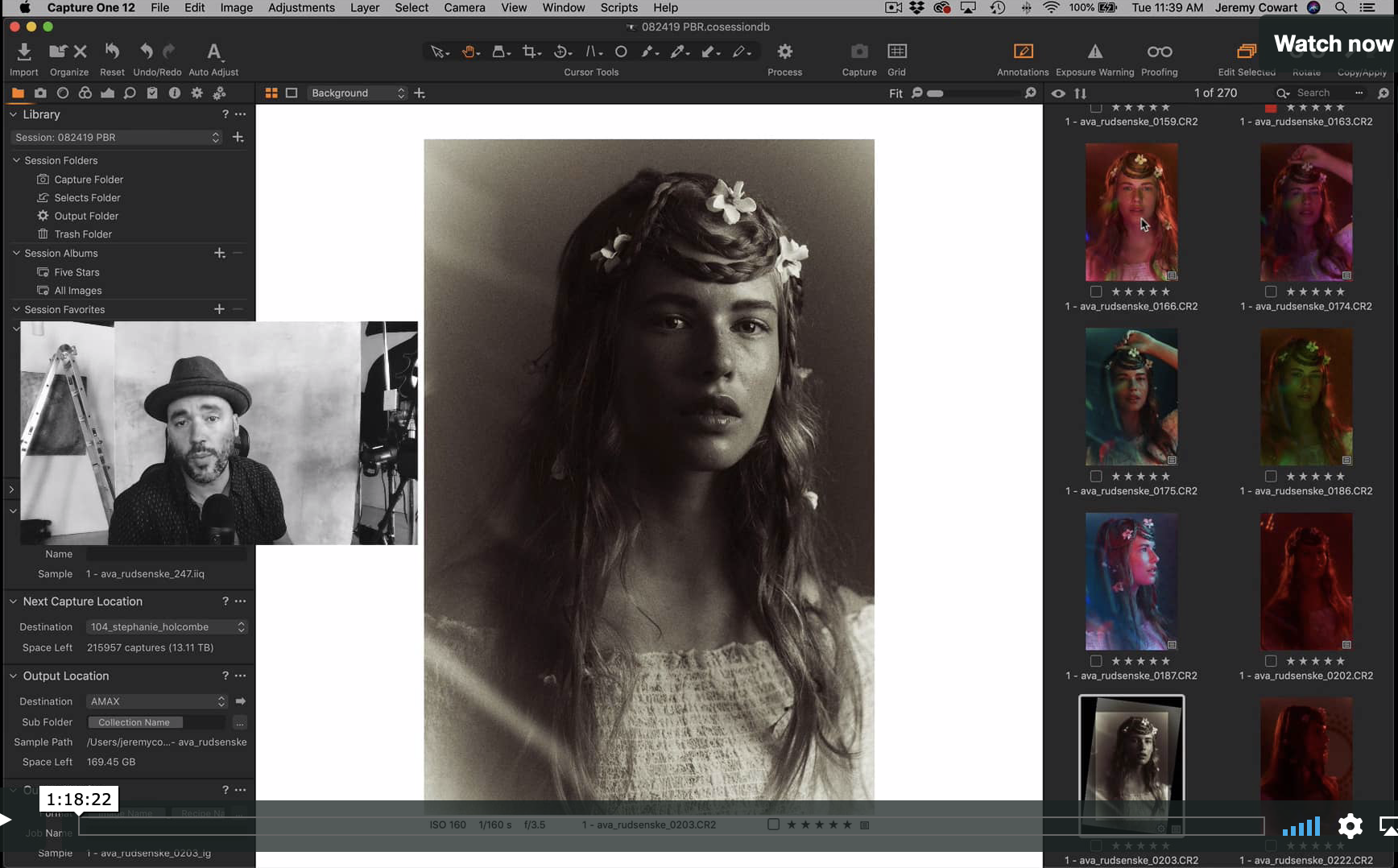
Task: Open Session 082419 PBR dropdown
Action: coord(116,138)
